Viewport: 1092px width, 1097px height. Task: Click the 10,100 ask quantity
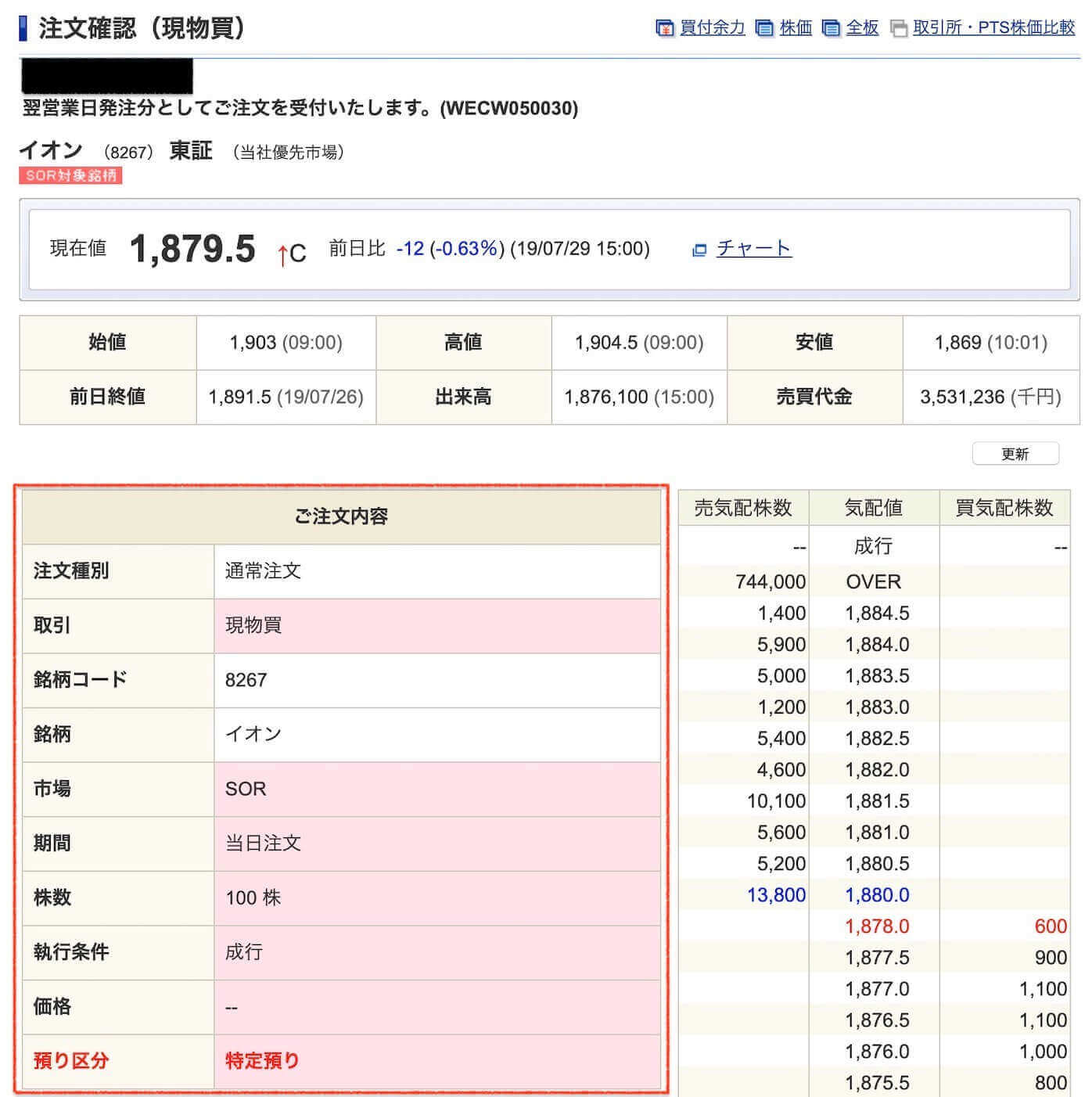coord(776,801)
